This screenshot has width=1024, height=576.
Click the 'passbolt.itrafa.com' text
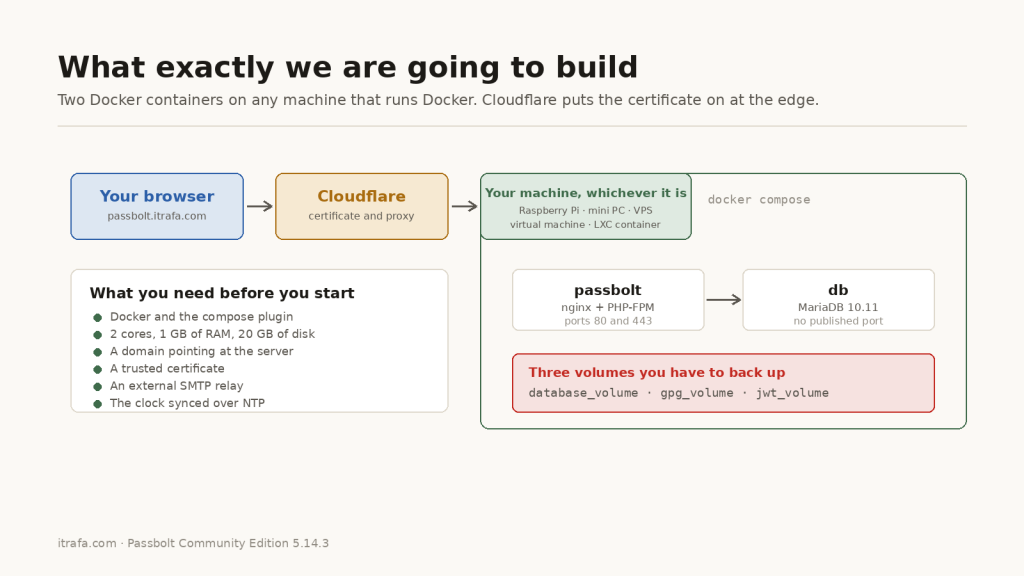coord(157,216)
